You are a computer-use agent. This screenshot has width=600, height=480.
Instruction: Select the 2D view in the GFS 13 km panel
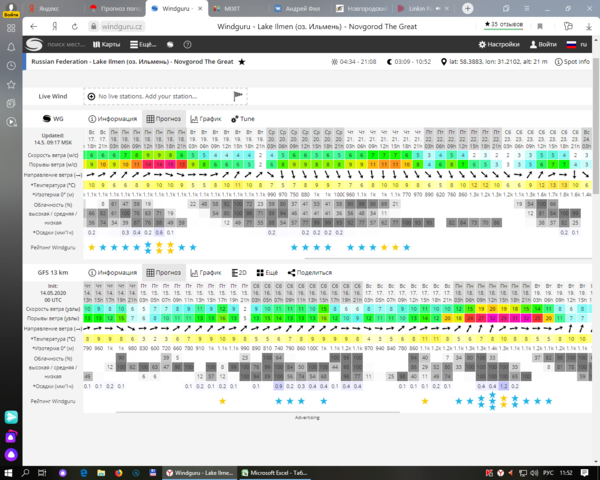(239, 272)
